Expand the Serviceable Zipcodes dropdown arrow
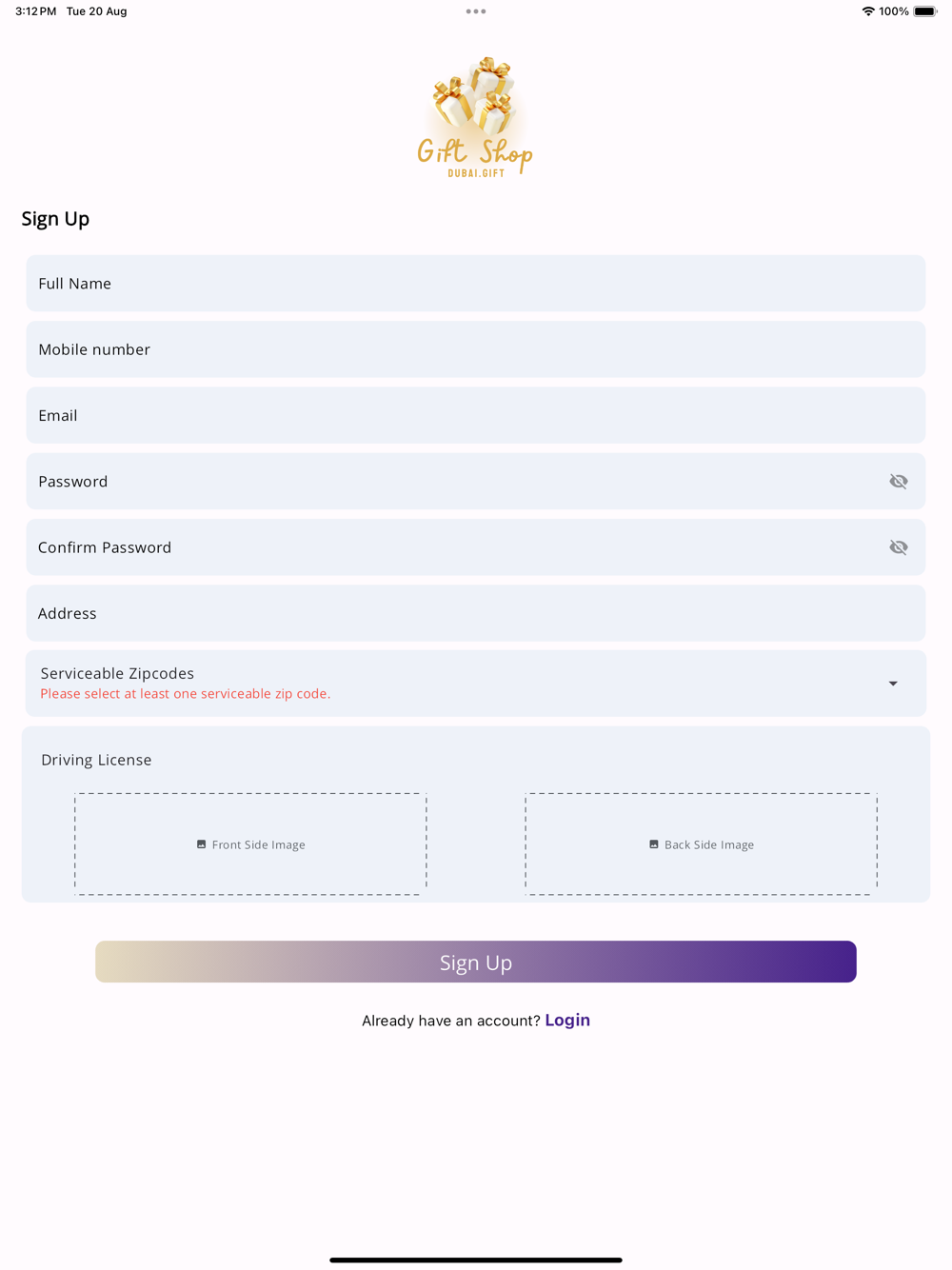This screenshot has height=1270, width=952. pyautogui.click(x=893, y=684)
